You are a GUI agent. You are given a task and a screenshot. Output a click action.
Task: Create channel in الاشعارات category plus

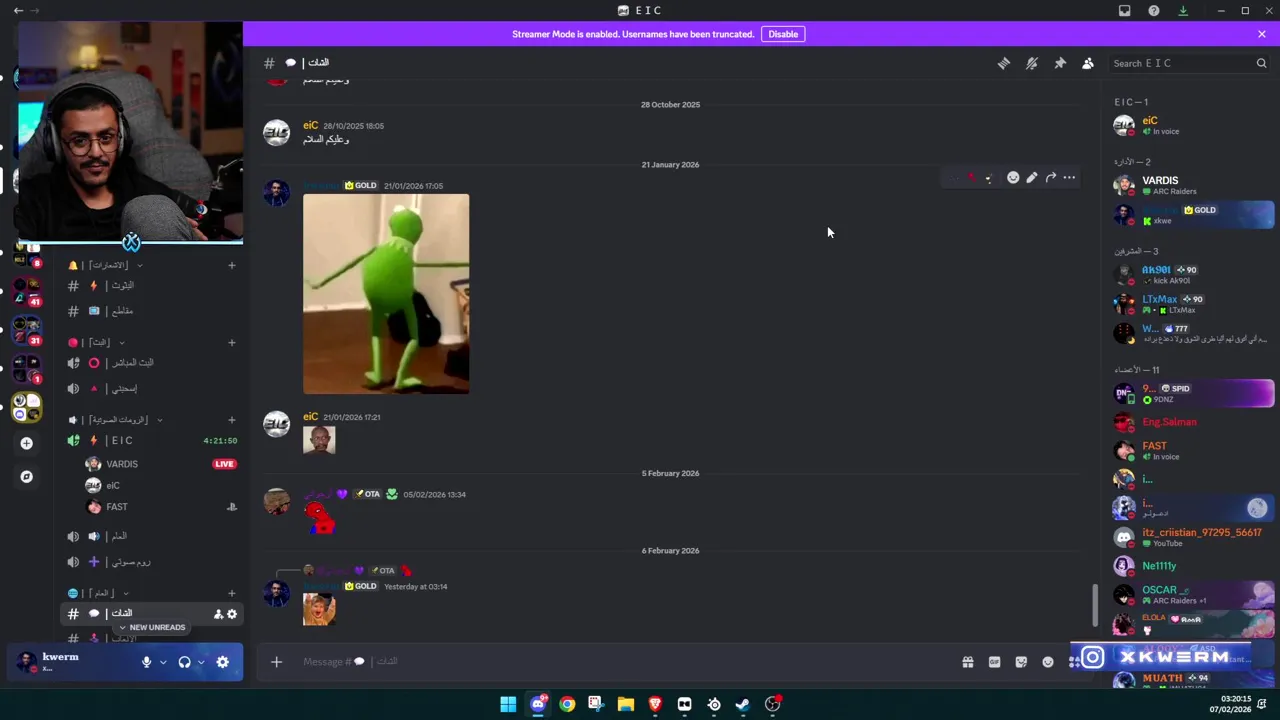(232, 265)
